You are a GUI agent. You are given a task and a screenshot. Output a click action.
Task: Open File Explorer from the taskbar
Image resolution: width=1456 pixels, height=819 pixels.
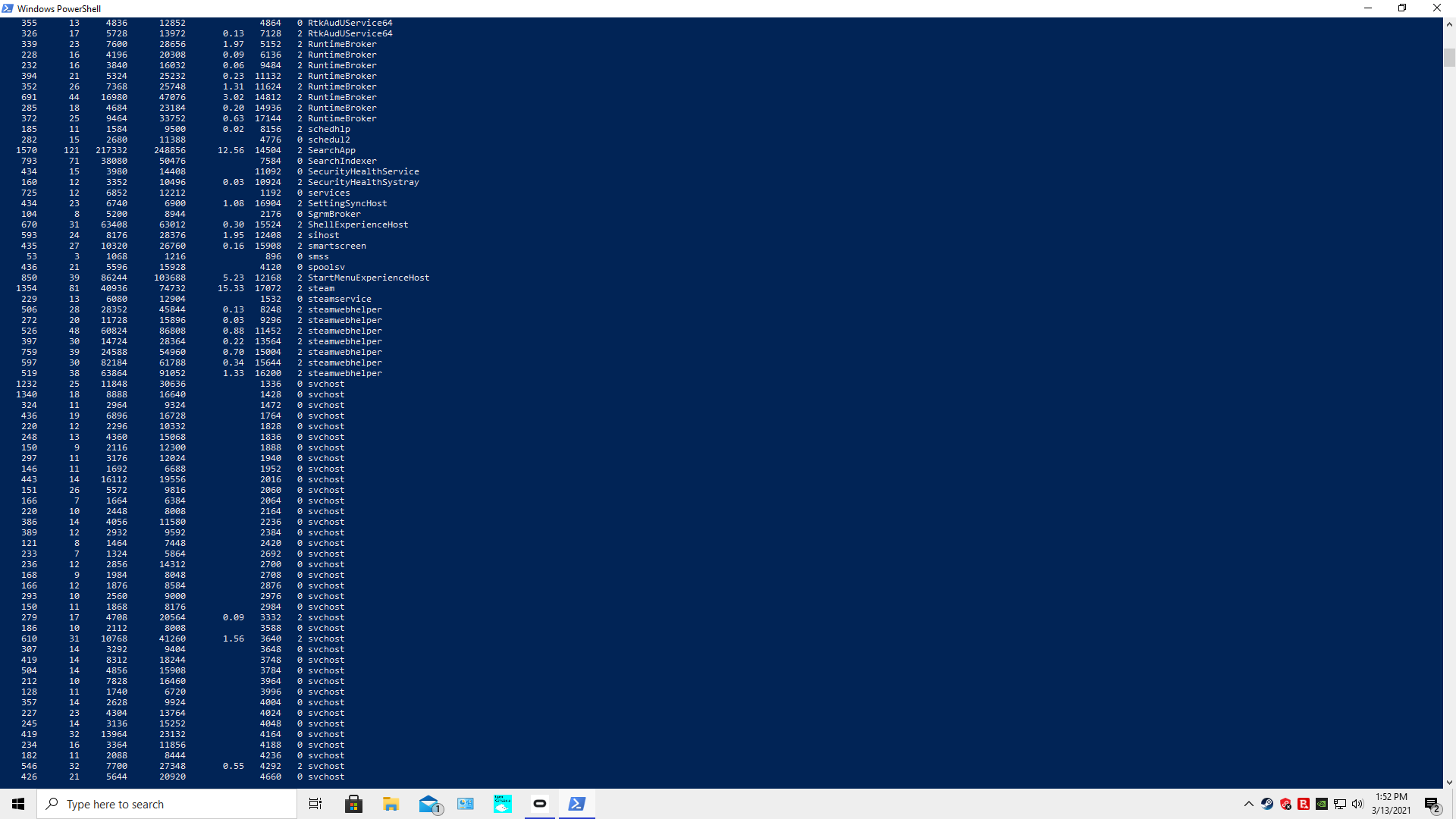tap(391, 804)
